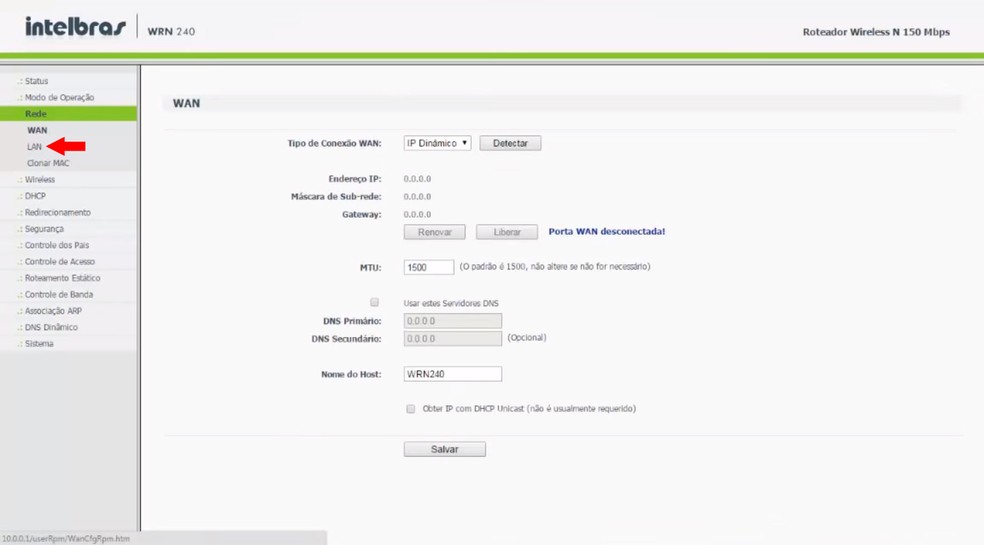Open the WAN submenu item

pyautogui.click(x=37, y=130)
